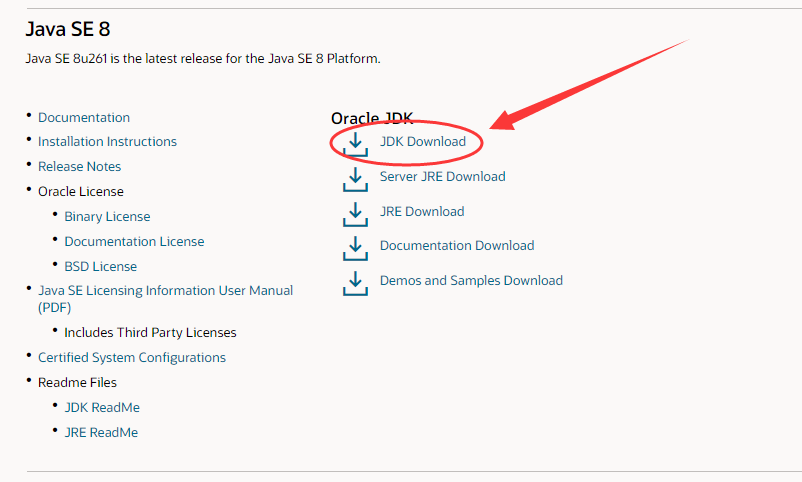Open the Release Notes link
Viewport: 802px width, 482px height.
(x=79, y=167)
